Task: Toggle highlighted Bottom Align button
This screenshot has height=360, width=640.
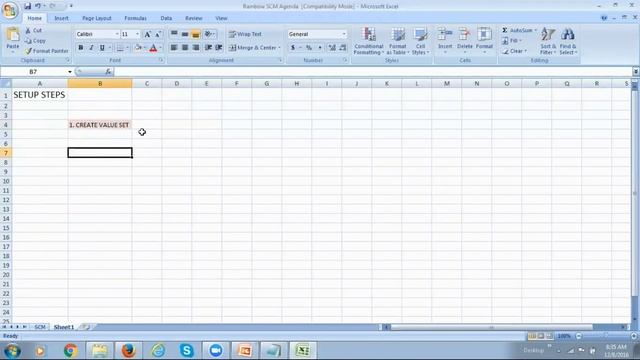Action: [196, 34]
